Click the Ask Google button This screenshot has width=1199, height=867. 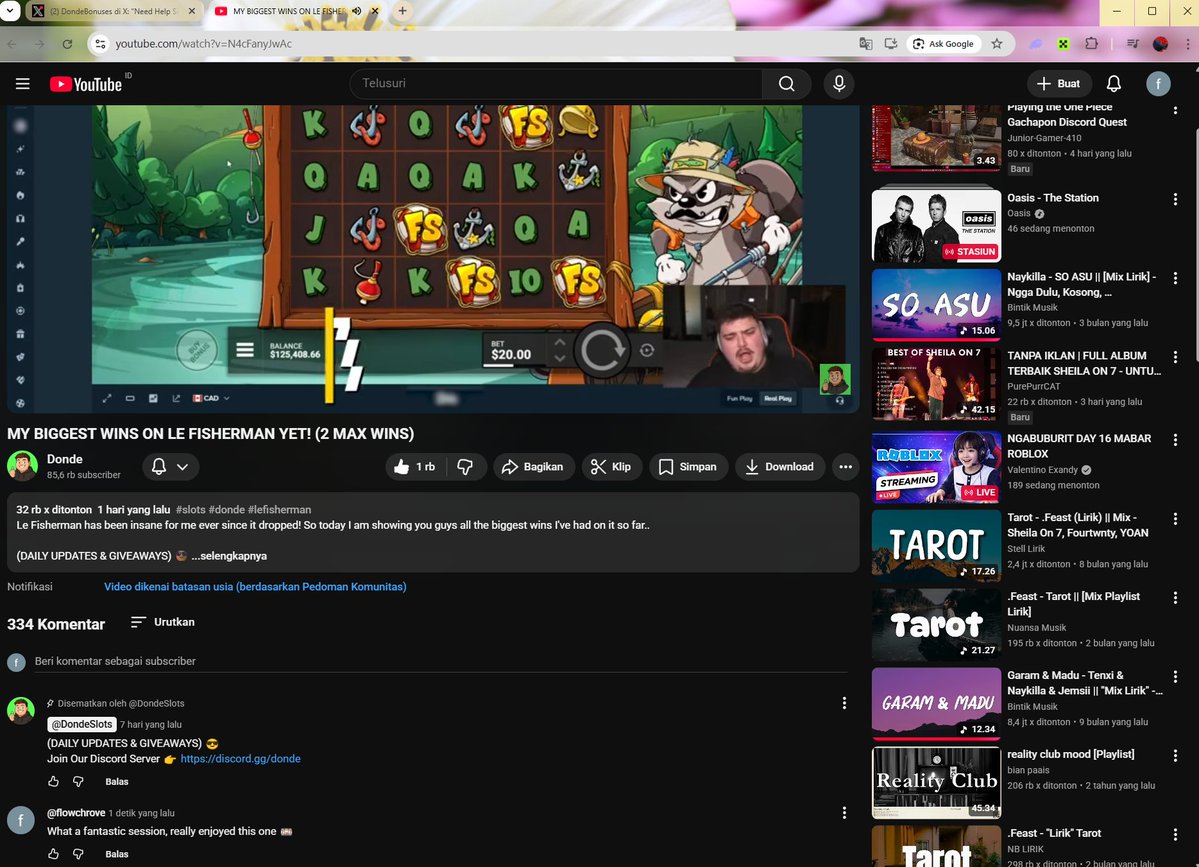(x=944, y=44)
